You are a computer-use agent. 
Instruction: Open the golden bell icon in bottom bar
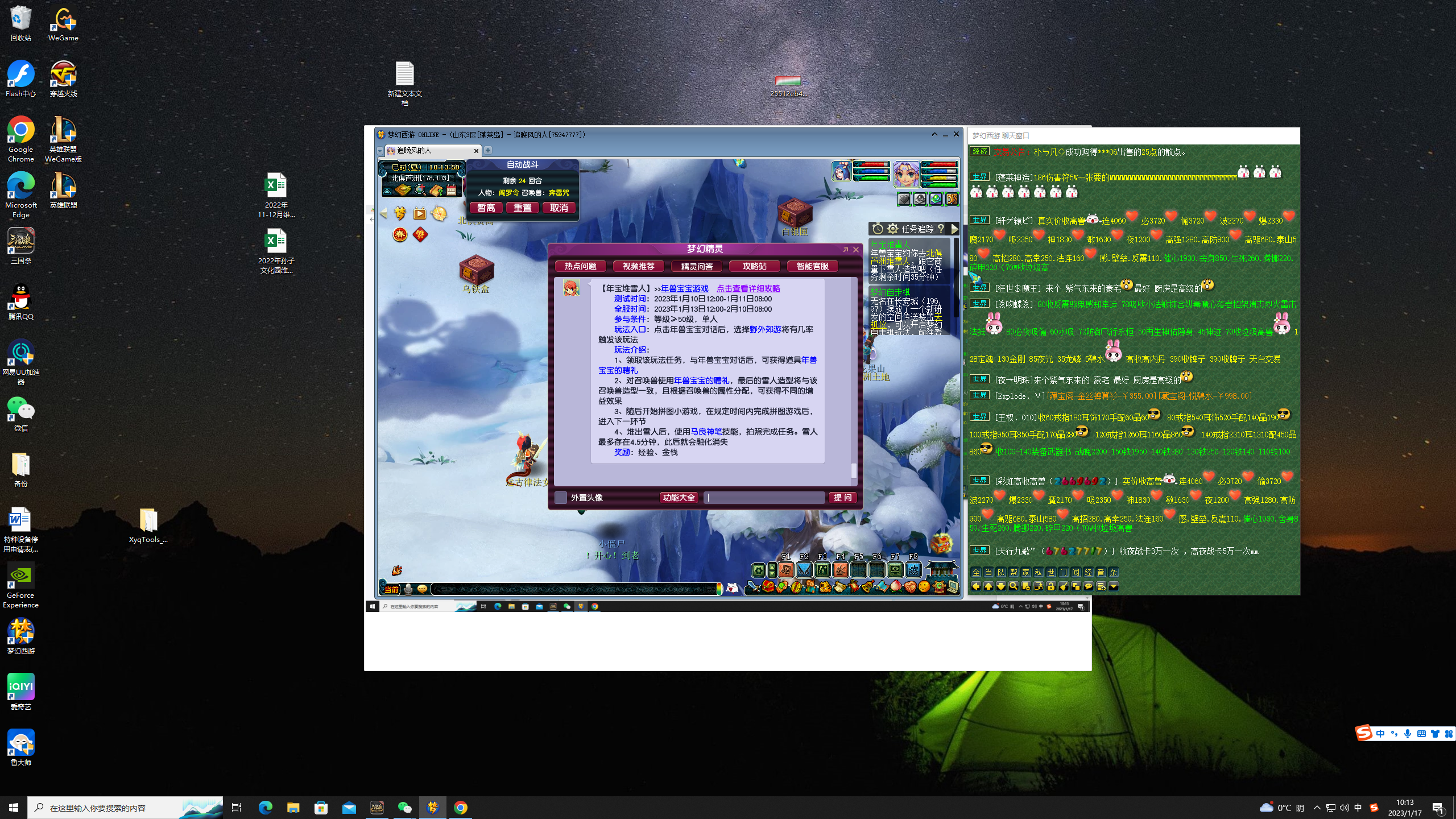click(x=867, y=586)
